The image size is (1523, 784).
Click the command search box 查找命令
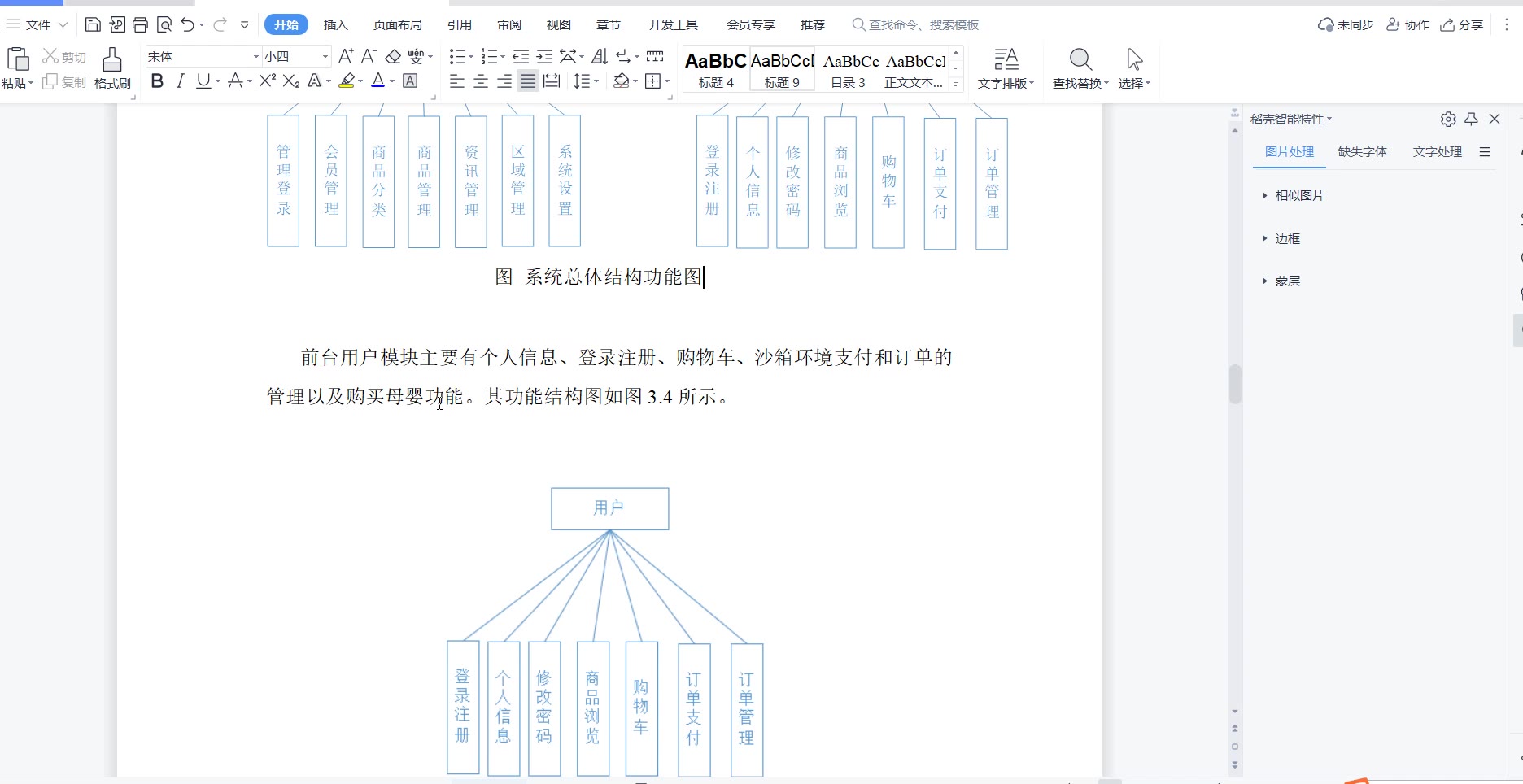(x=915, y=24)
